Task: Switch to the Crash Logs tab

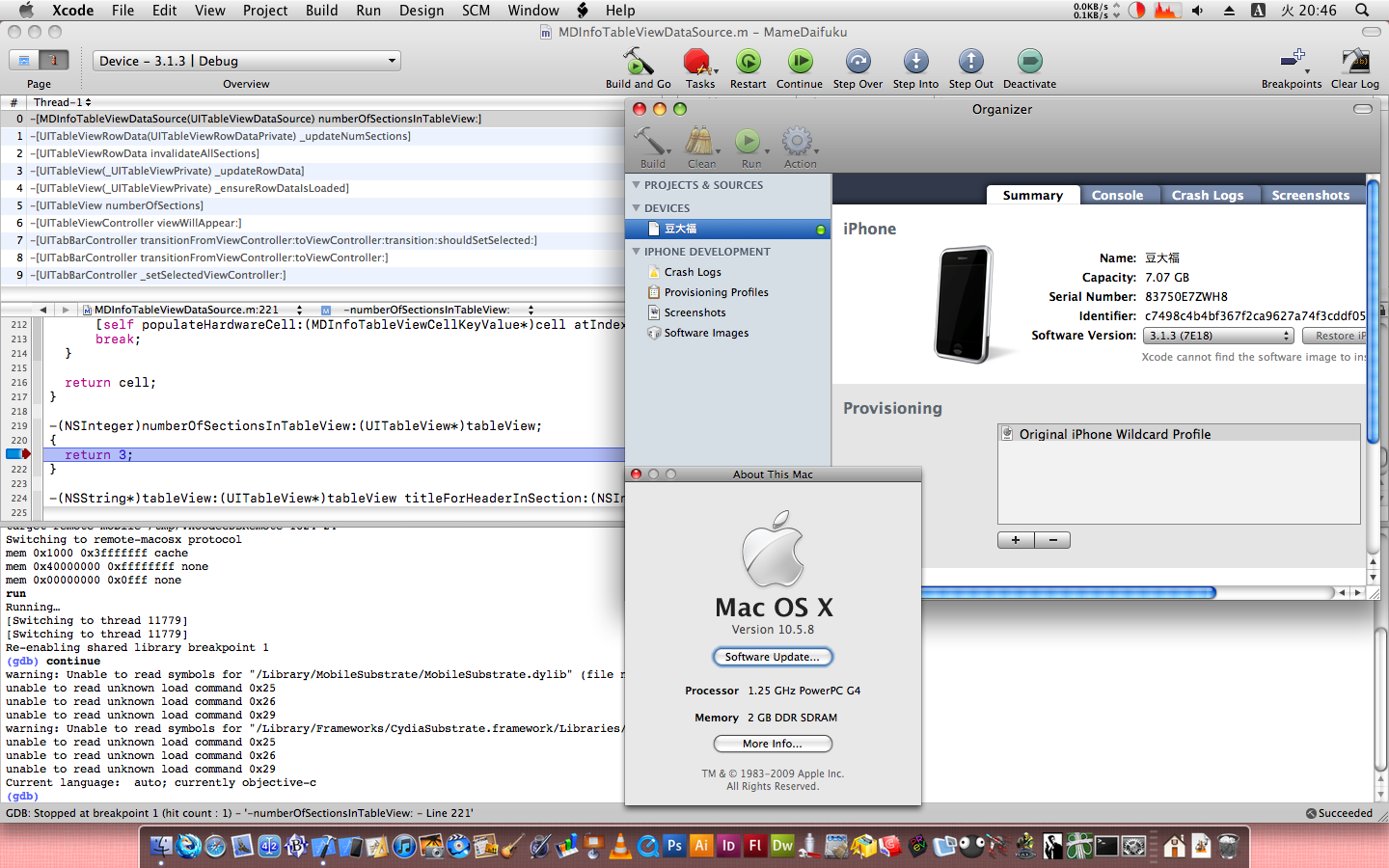Action: pyautogui.click(x=1207, y=195)
